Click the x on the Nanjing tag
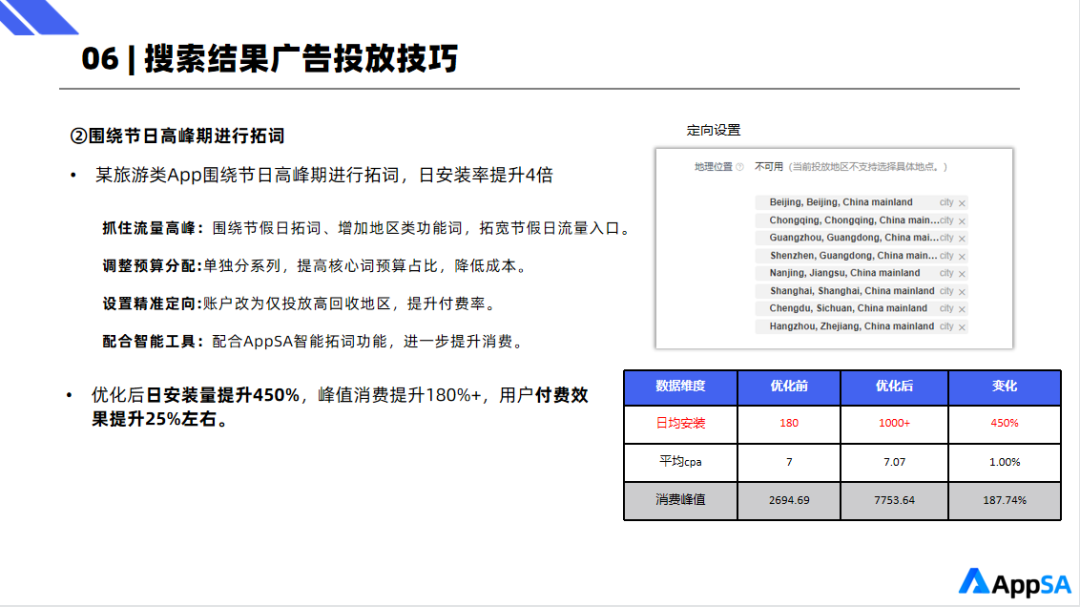 (962, 274)
